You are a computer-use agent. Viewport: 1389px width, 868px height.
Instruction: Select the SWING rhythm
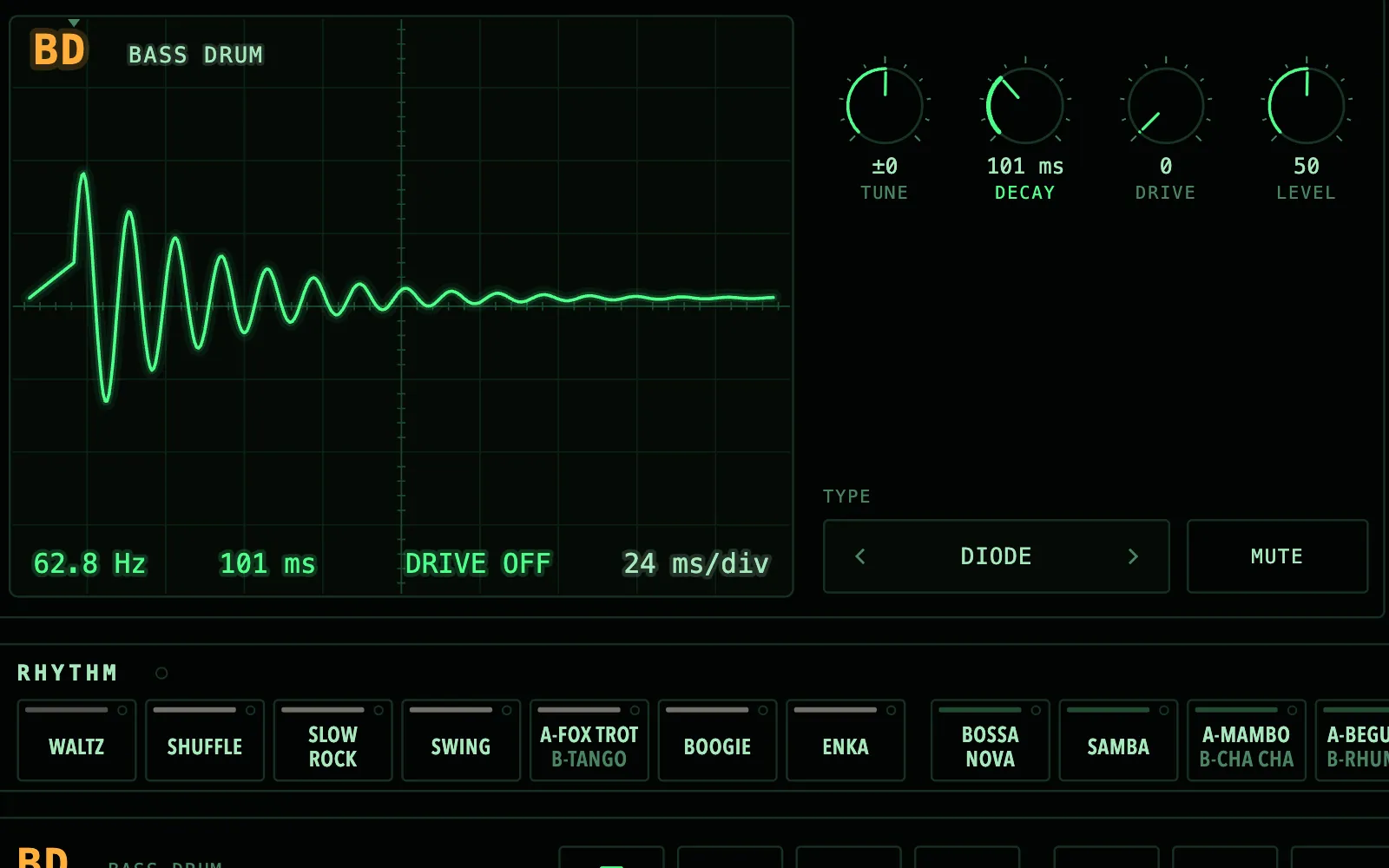[461, 740]
